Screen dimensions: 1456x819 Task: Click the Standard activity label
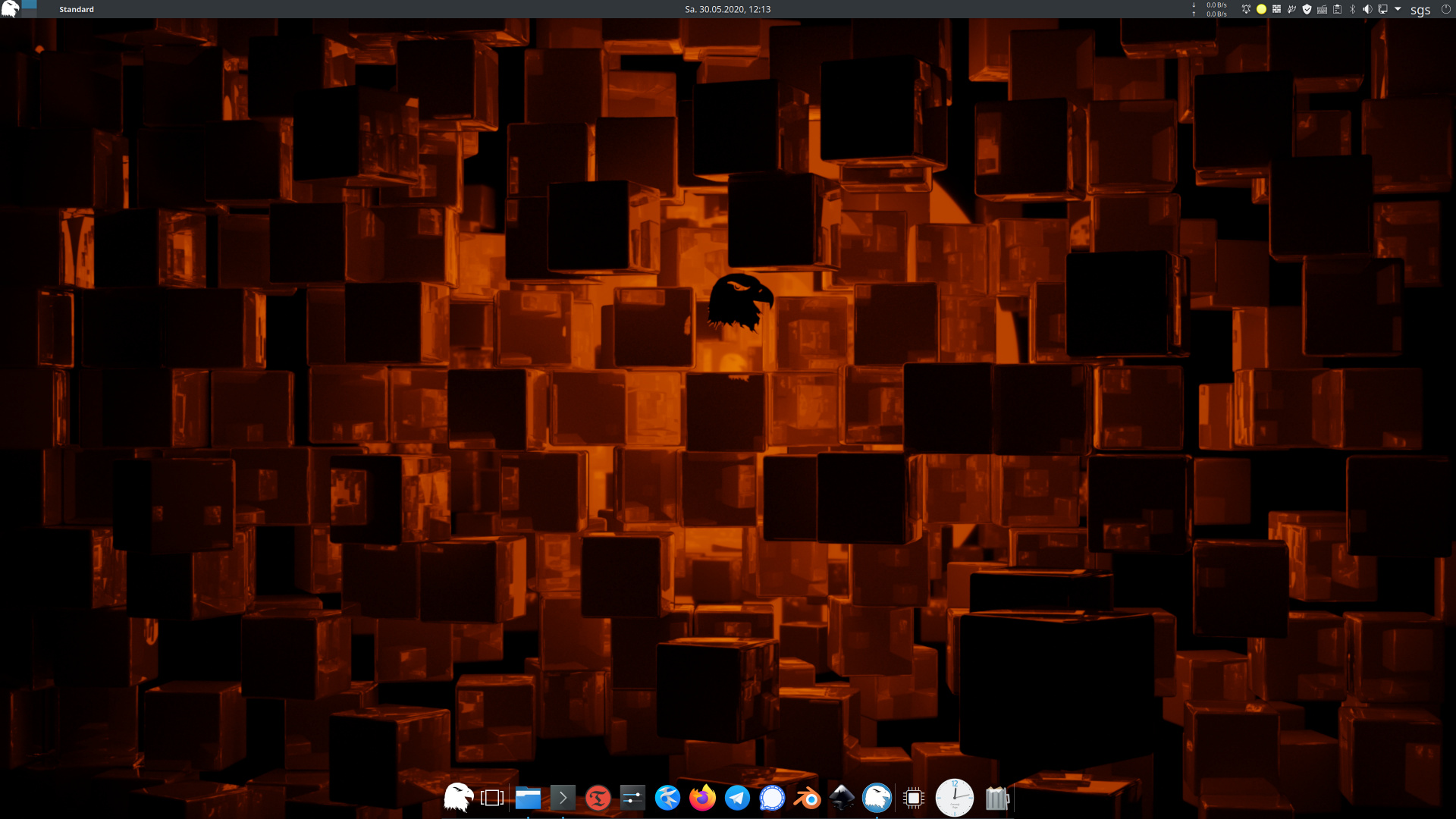(77, 9)
